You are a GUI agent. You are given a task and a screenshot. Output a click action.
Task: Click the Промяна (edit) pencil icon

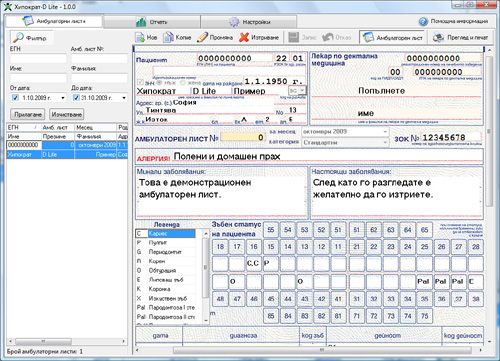point(202,37)
